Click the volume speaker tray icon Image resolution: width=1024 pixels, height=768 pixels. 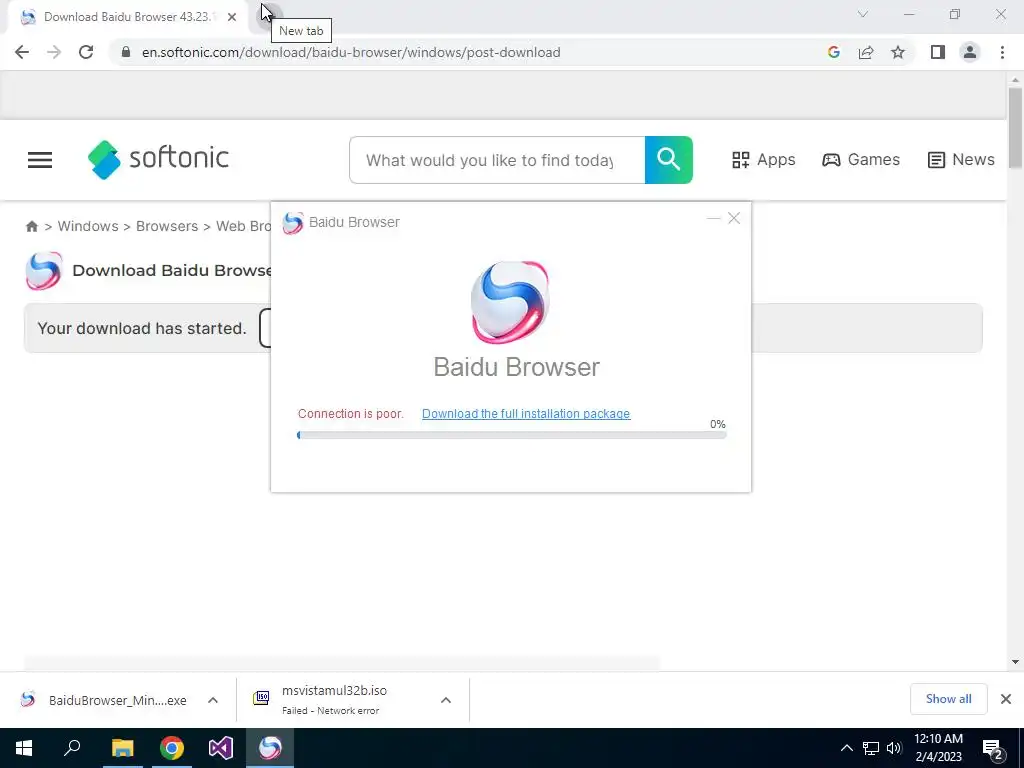click(894, 748)
